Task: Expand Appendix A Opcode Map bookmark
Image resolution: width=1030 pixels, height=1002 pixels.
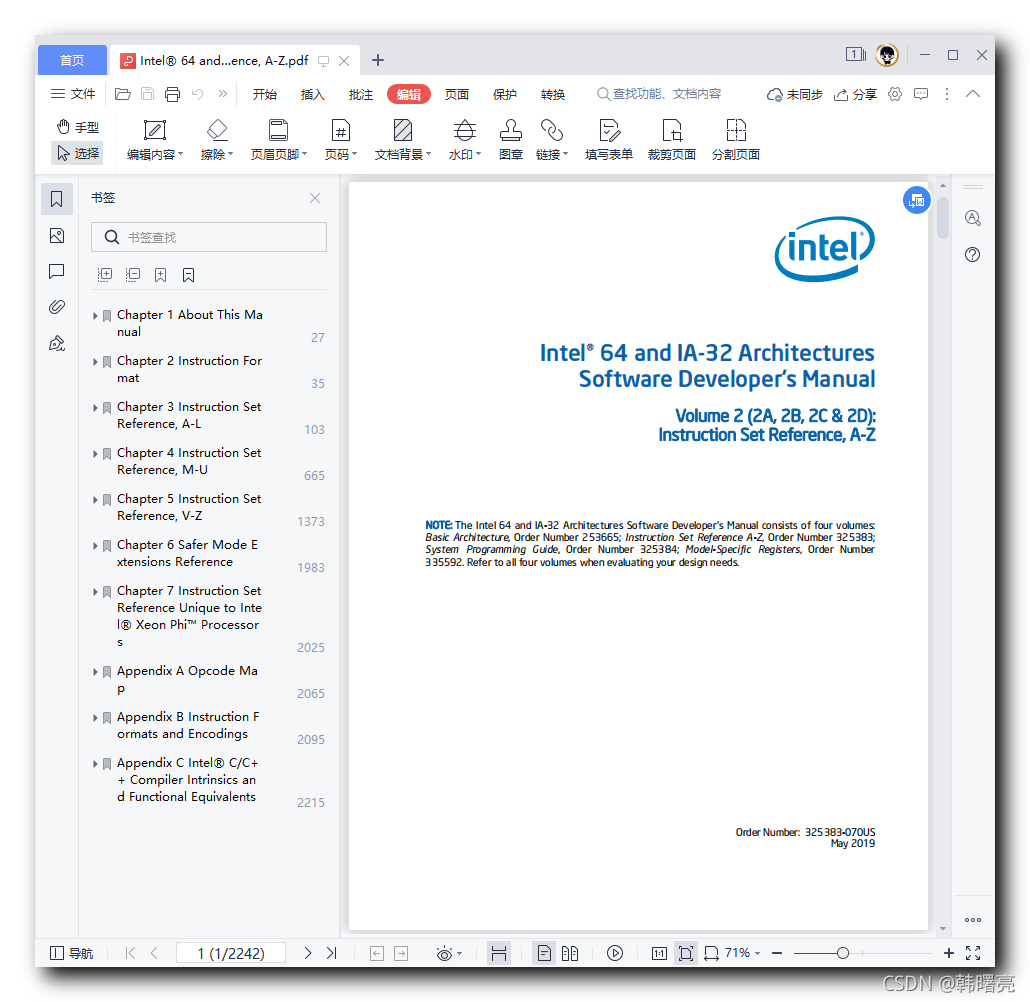Action: click(95, 672)
